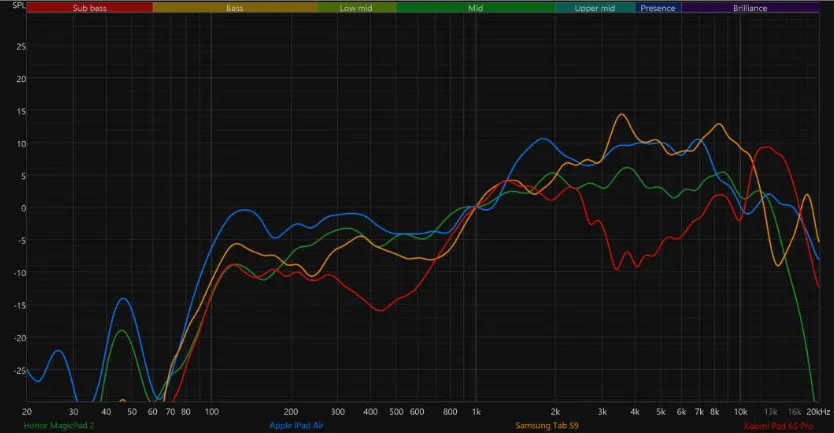This screenshot has width=834, height=433.
Task: Click the 1k frequency axis tick label
Action: pos(476,412)
